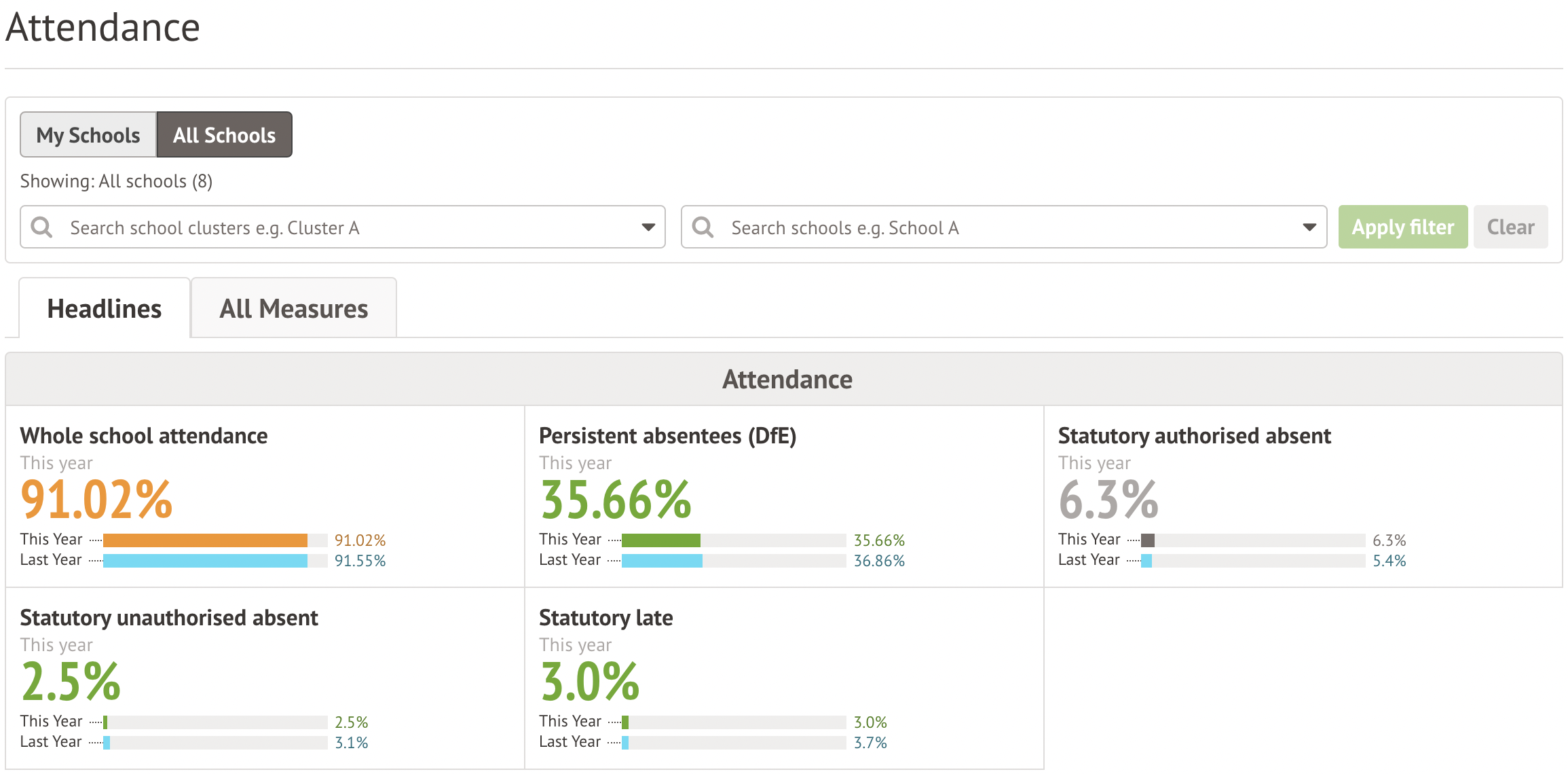The image size is (1568, 774).
Task: Click the large 35.66% persistent absentees figure
Action: [616, 500]
